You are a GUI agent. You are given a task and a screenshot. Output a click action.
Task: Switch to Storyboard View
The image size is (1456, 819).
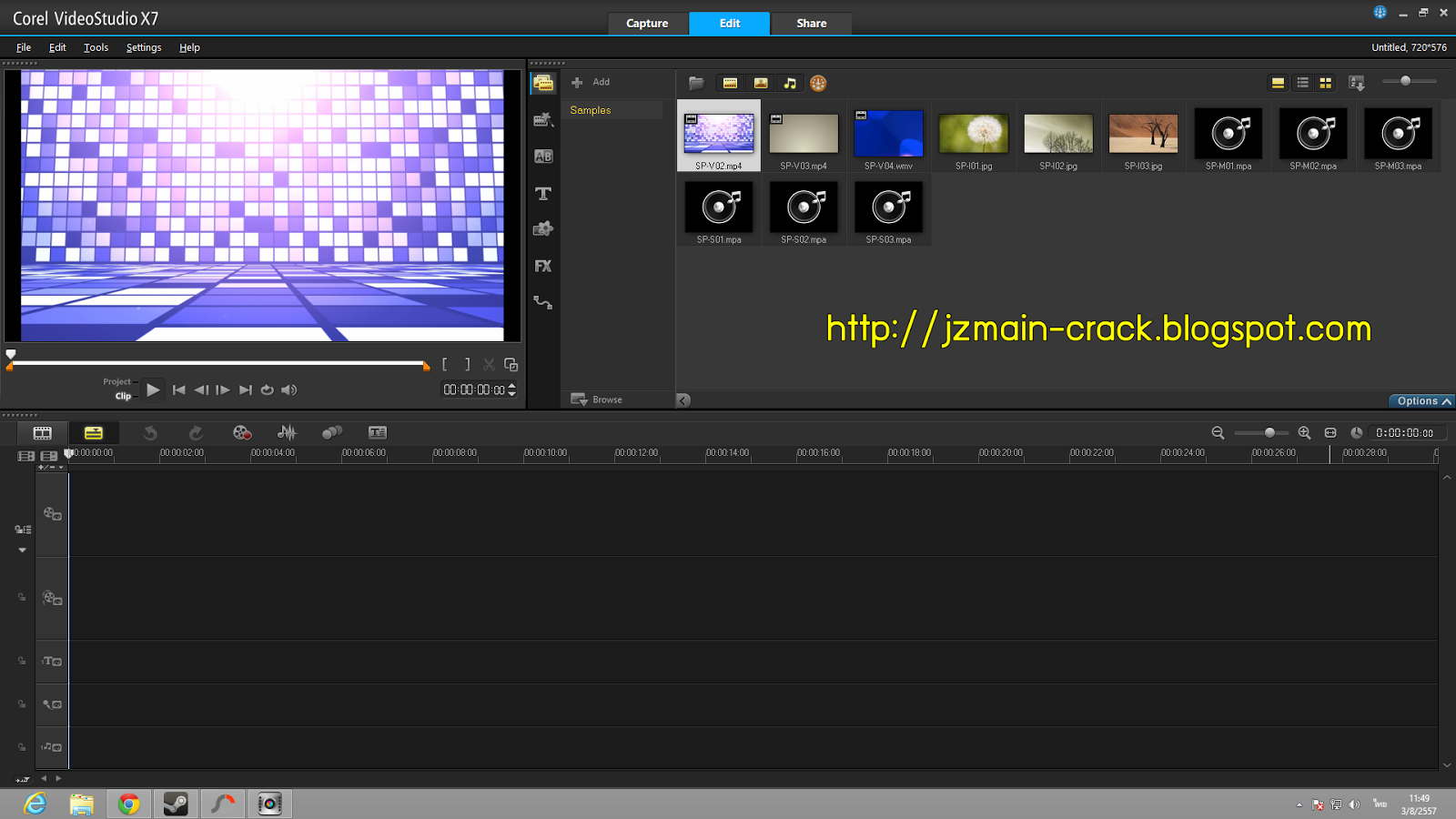tap(43, 432)
